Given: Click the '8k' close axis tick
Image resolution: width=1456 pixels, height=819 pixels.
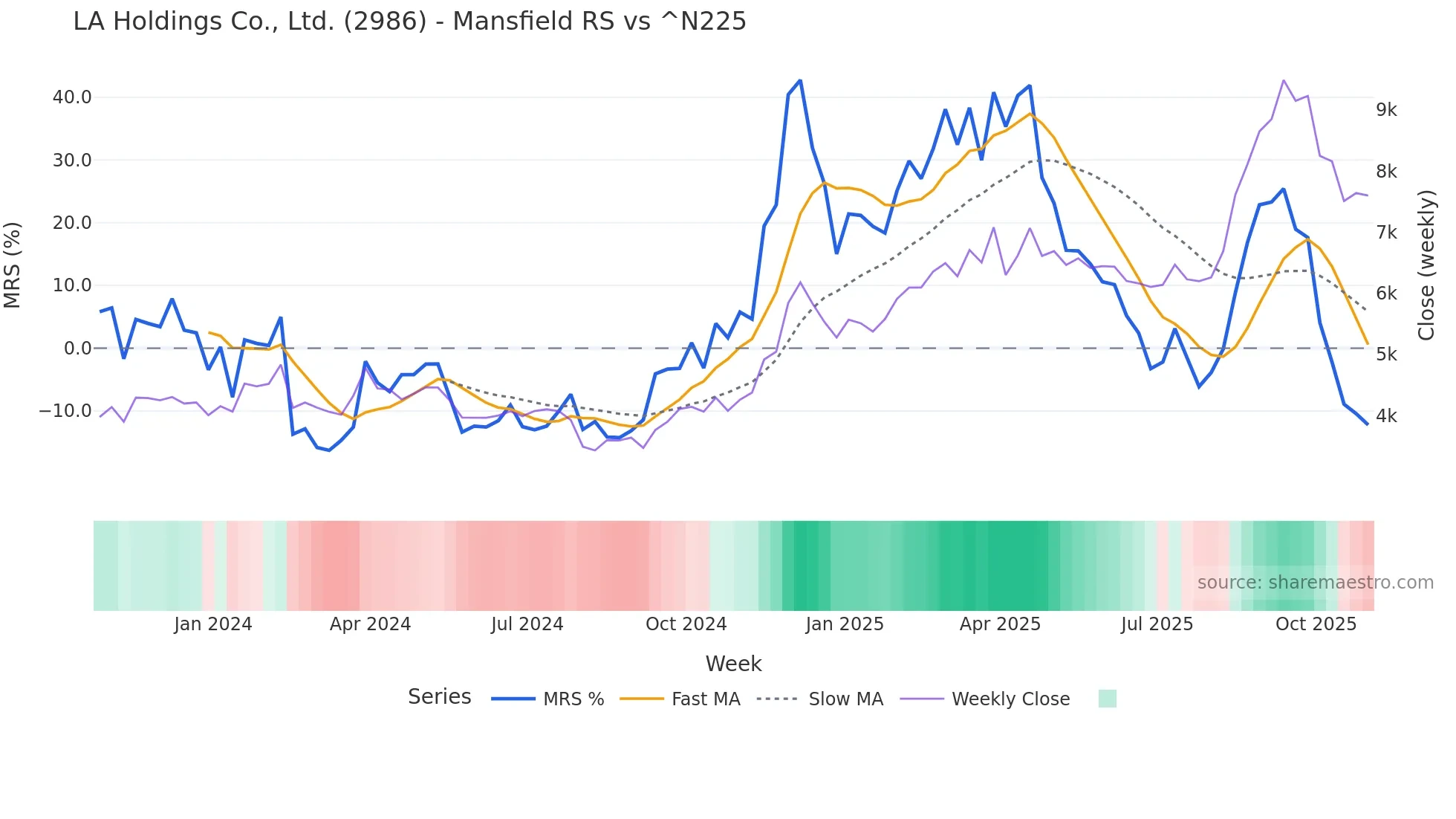Looking at the screenshot, I should (x=1386, y=172).
